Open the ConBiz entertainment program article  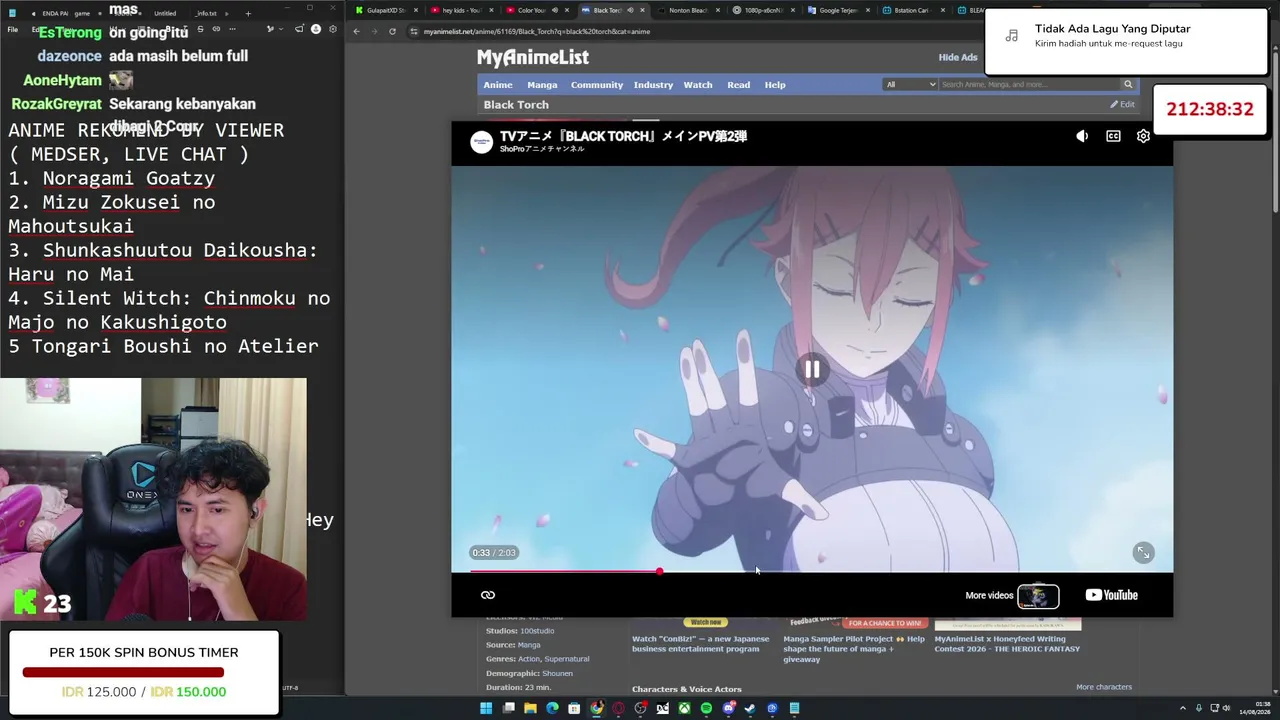(700, 644)
